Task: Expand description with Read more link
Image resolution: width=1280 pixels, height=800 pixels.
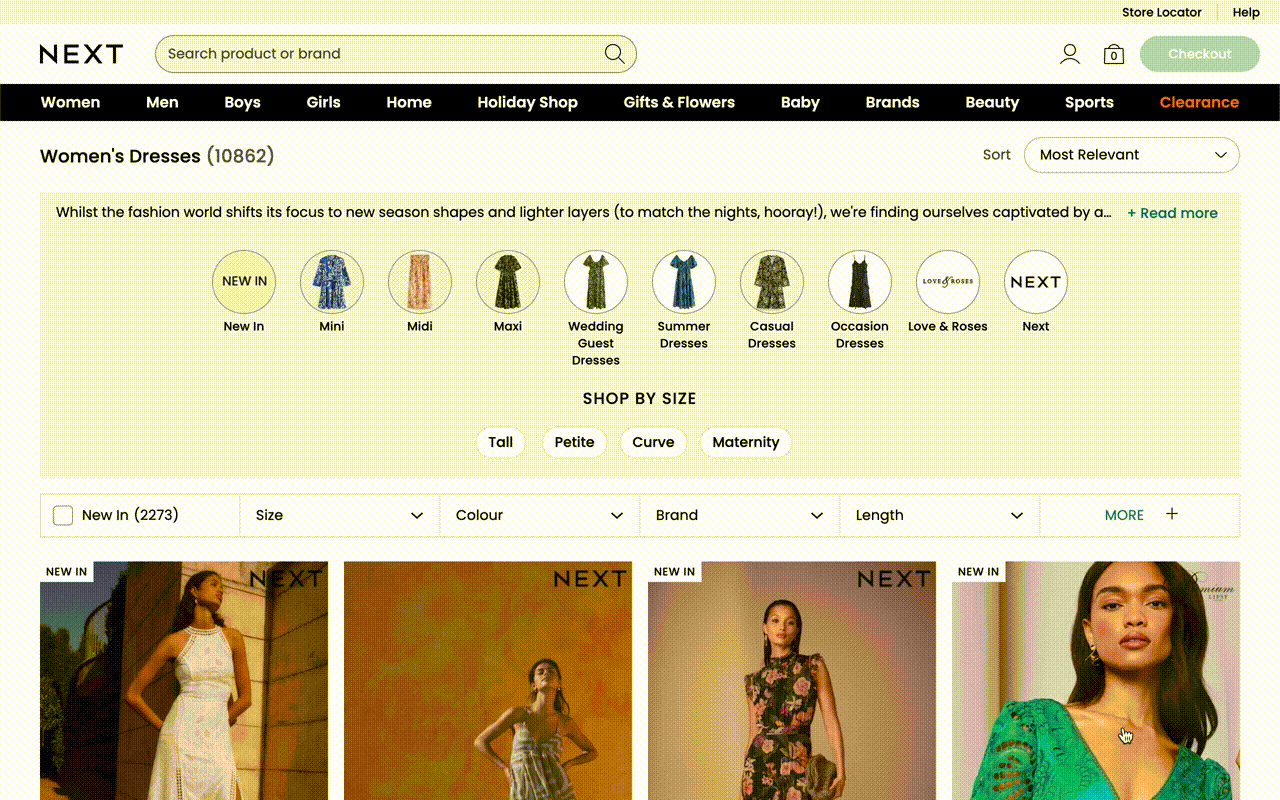Action: click(1172, 213)
